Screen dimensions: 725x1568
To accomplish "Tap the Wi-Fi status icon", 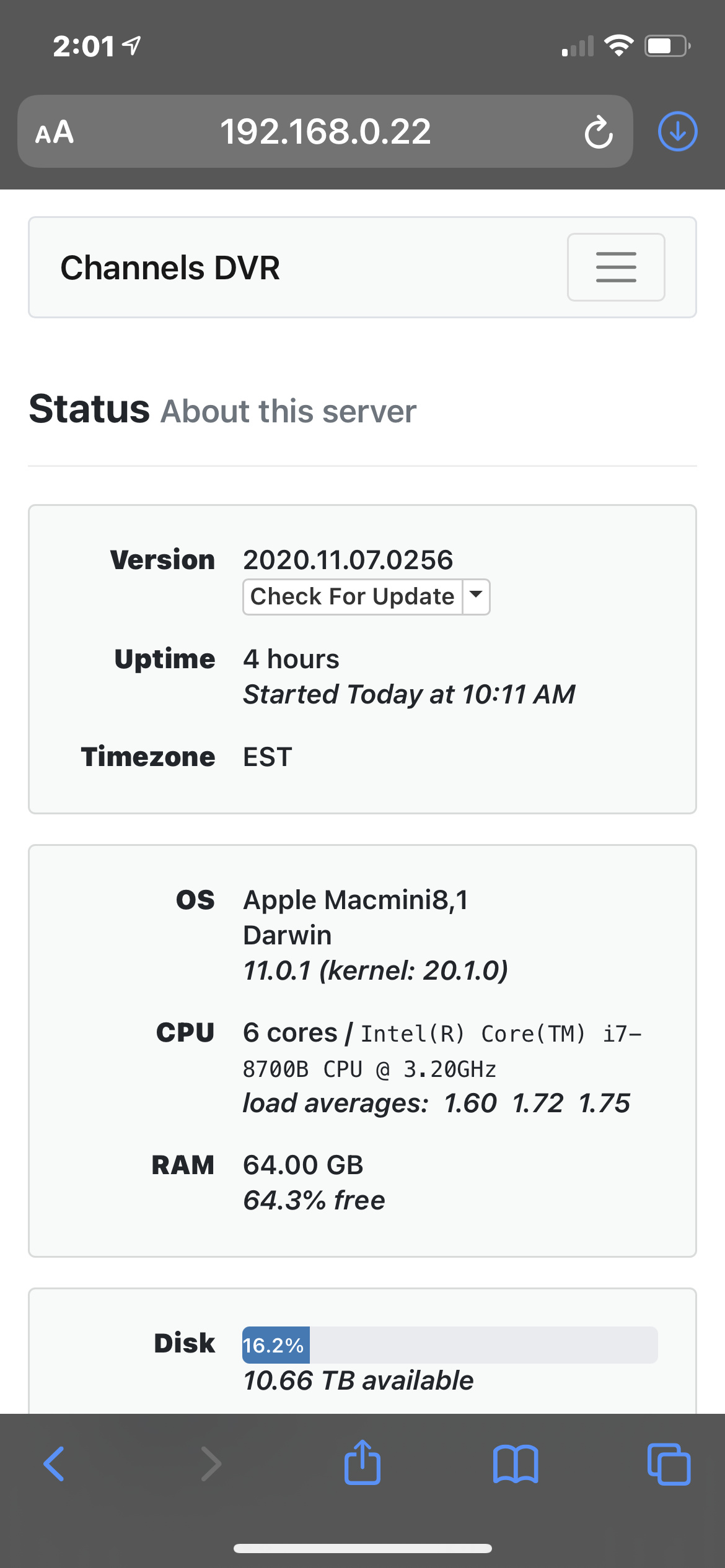I will (x=618, y=46).
